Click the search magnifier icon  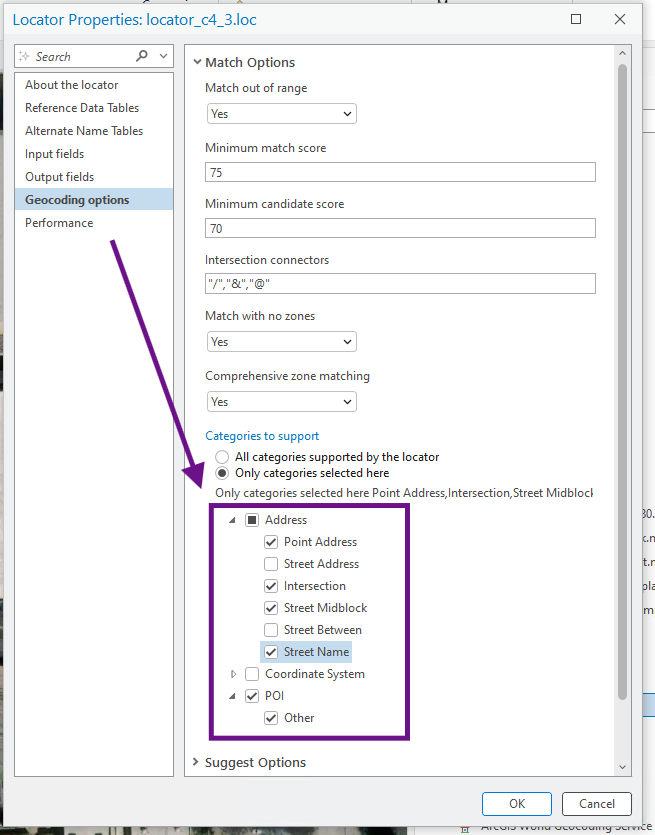[x=142, y=57]
